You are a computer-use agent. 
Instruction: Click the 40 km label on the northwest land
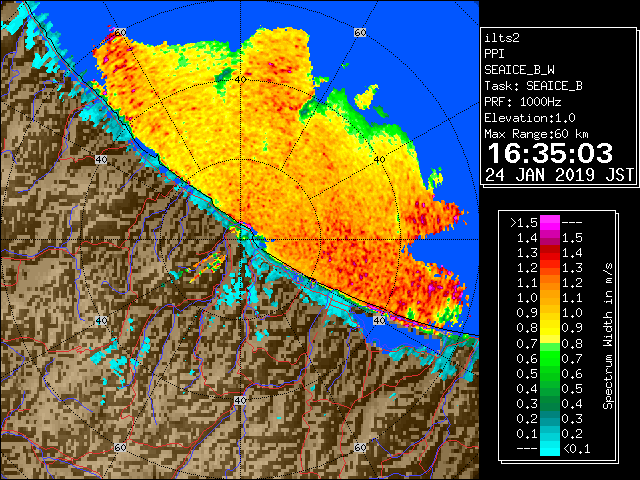click(x=101, y=159)
